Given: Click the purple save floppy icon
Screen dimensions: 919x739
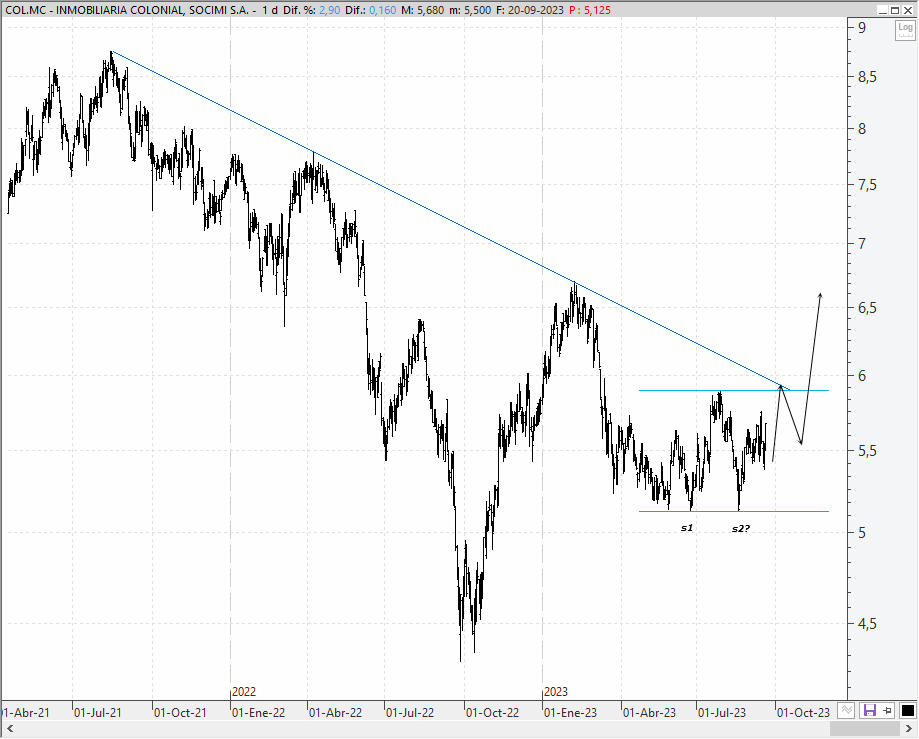Looking at the screenshot, I should [869, 711].
